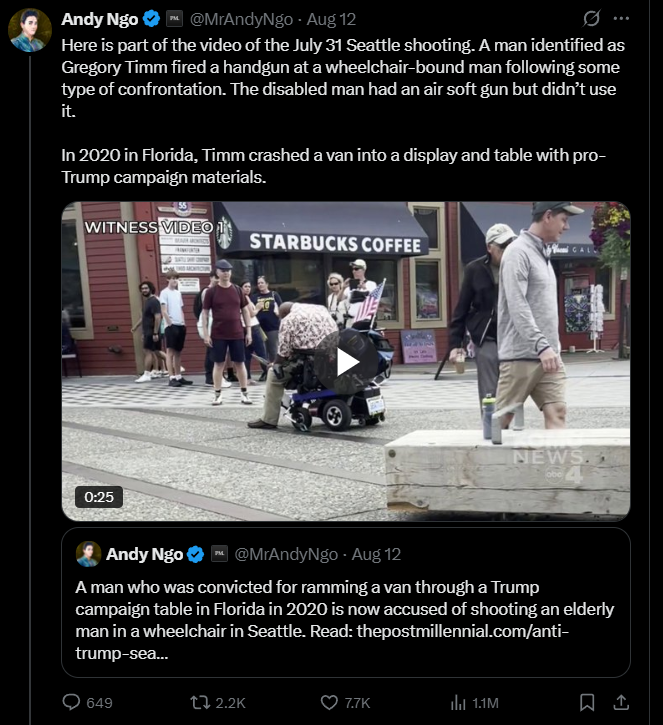Click the repost icon showing 2.2K
This screenshot has height=725, width=663.
(x=200, y=702)
